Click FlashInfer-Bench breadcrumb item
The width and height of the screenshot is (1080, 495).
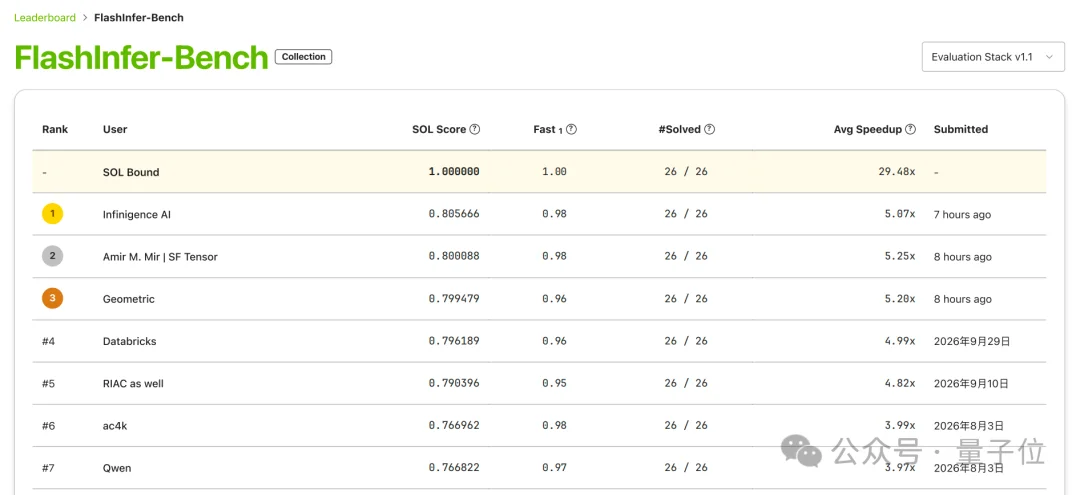click(x=139, y=18)
